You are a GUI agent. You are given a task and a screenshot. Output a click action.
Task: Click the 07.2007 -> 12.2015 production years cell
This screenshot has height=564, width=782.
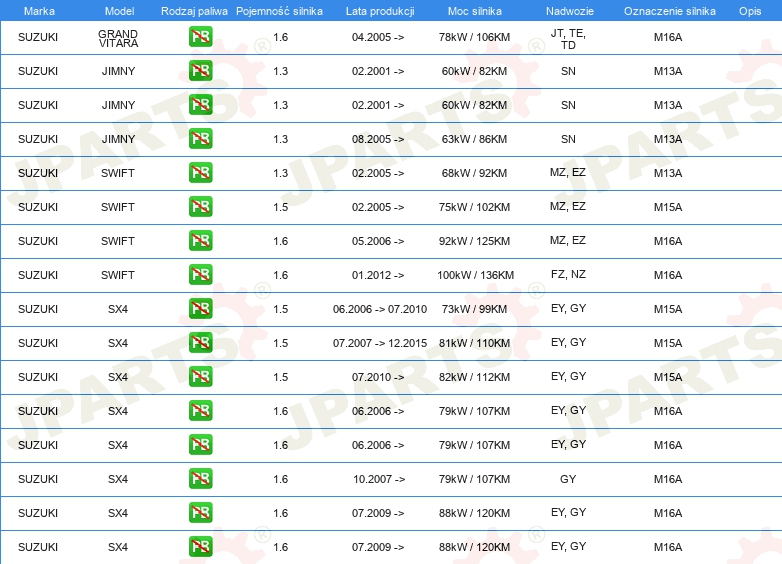click(379, 343)
